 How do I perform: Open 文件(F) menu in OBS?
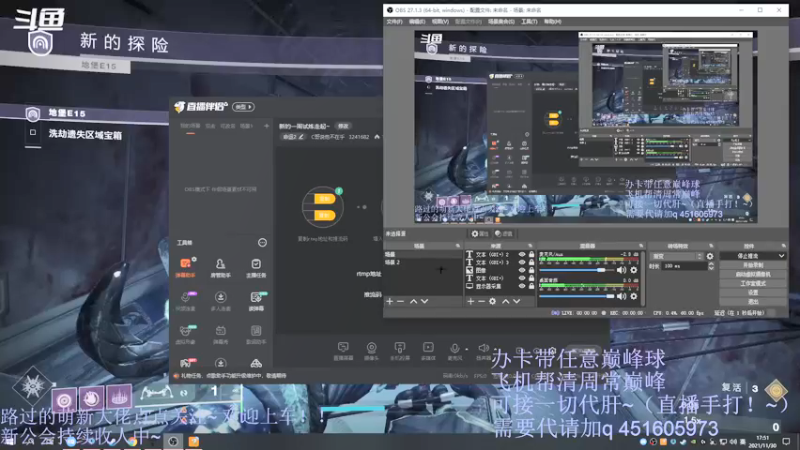click(394, 21)
